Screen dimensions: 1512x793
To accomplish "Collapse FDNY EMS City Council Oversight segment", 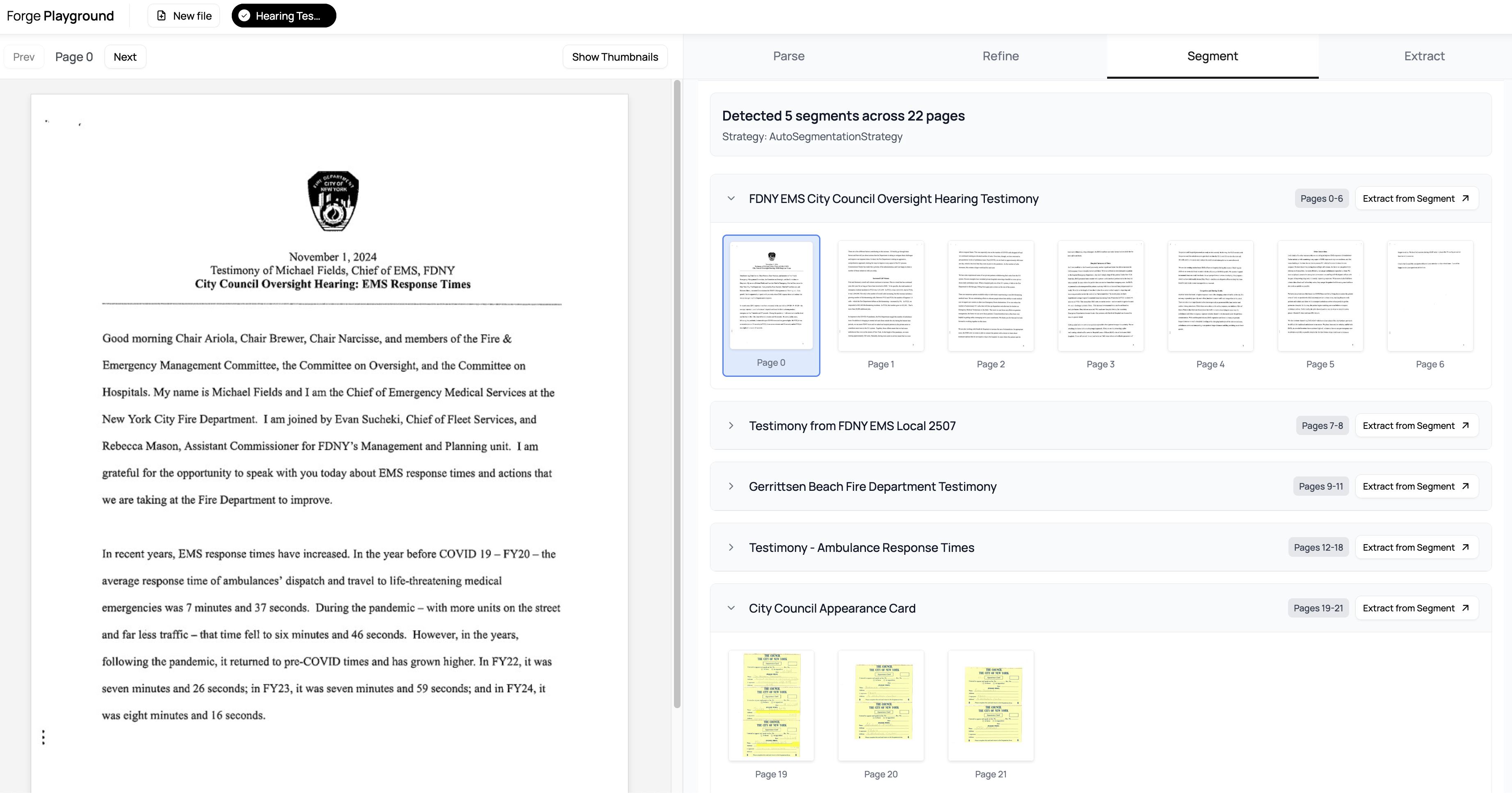I will coord(731,198).
